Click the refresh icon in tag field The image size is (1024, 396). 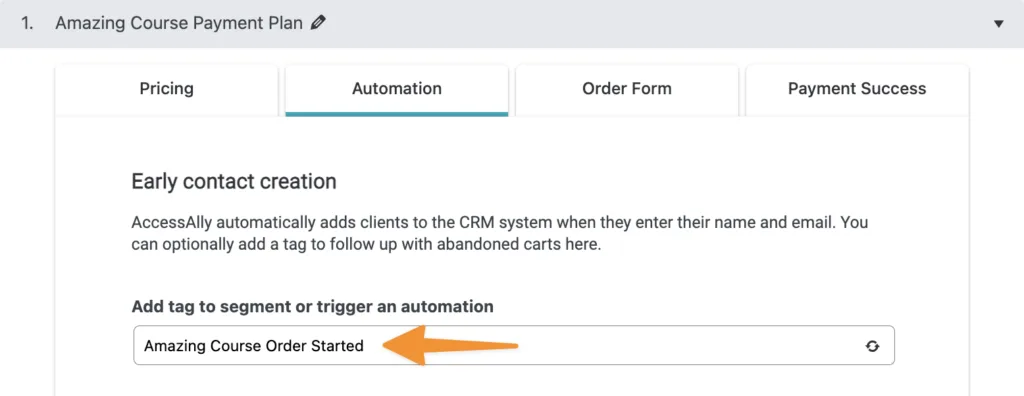click(x=872, y=346)
